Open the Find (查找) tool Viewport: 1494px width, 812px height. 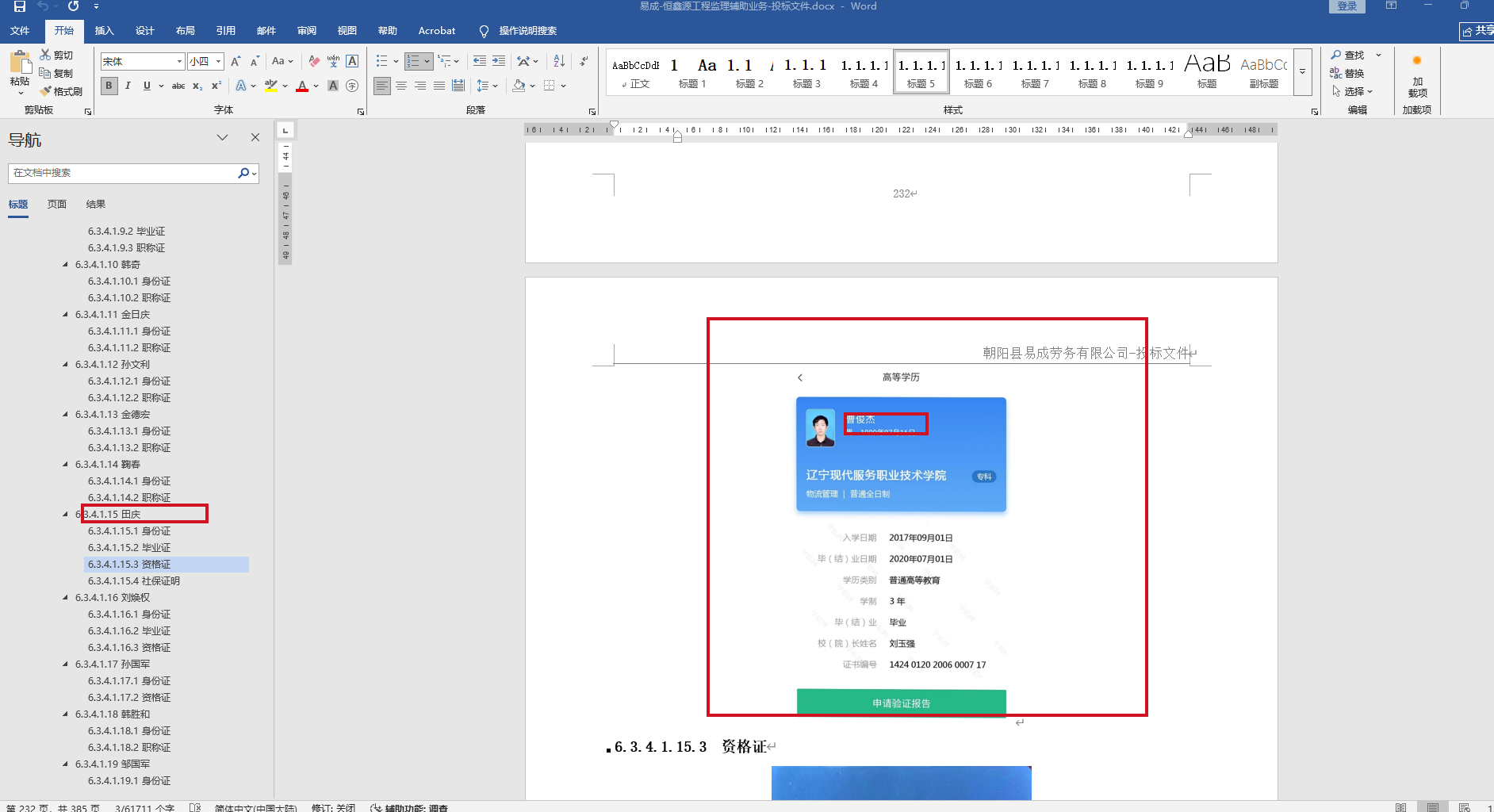(x=1348, y=55)
